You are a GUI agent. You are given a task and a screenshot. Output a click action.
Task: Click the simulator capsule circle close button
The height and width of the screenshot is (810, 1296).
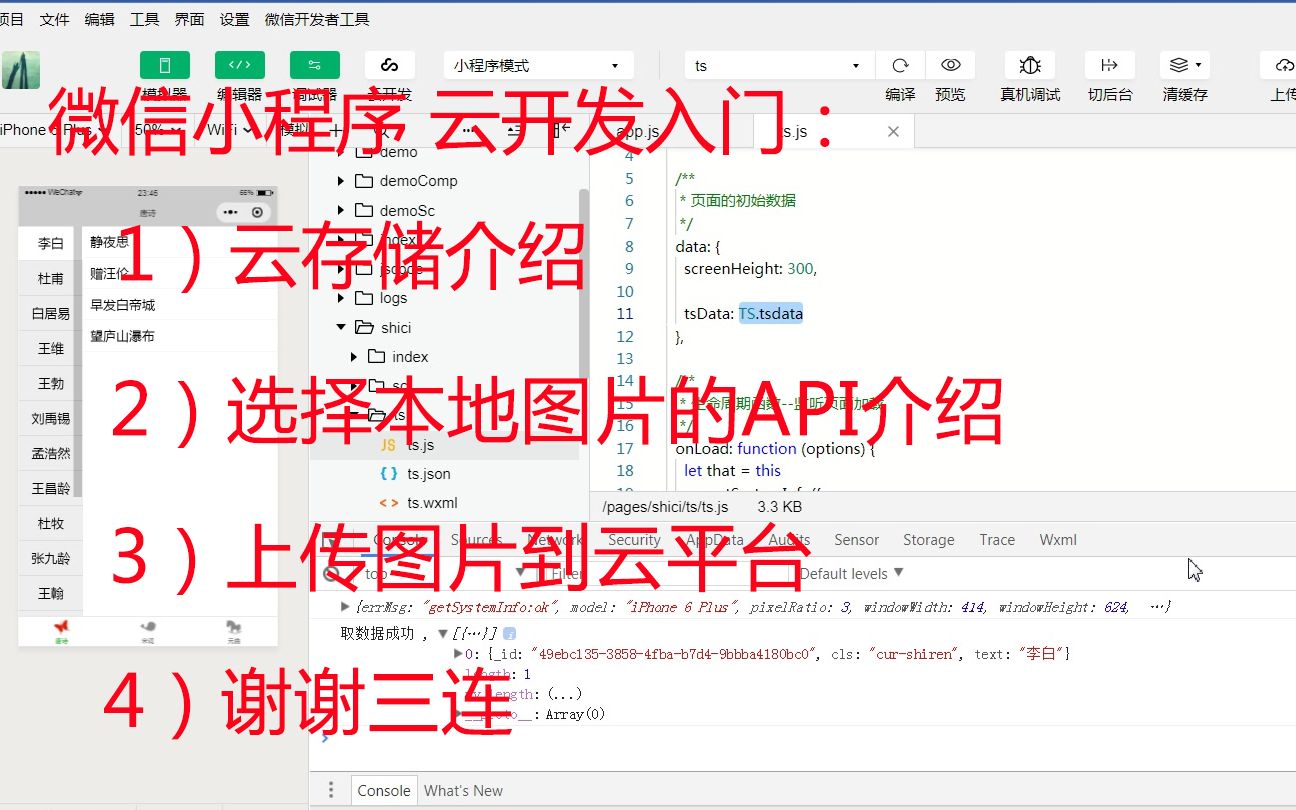258,212
